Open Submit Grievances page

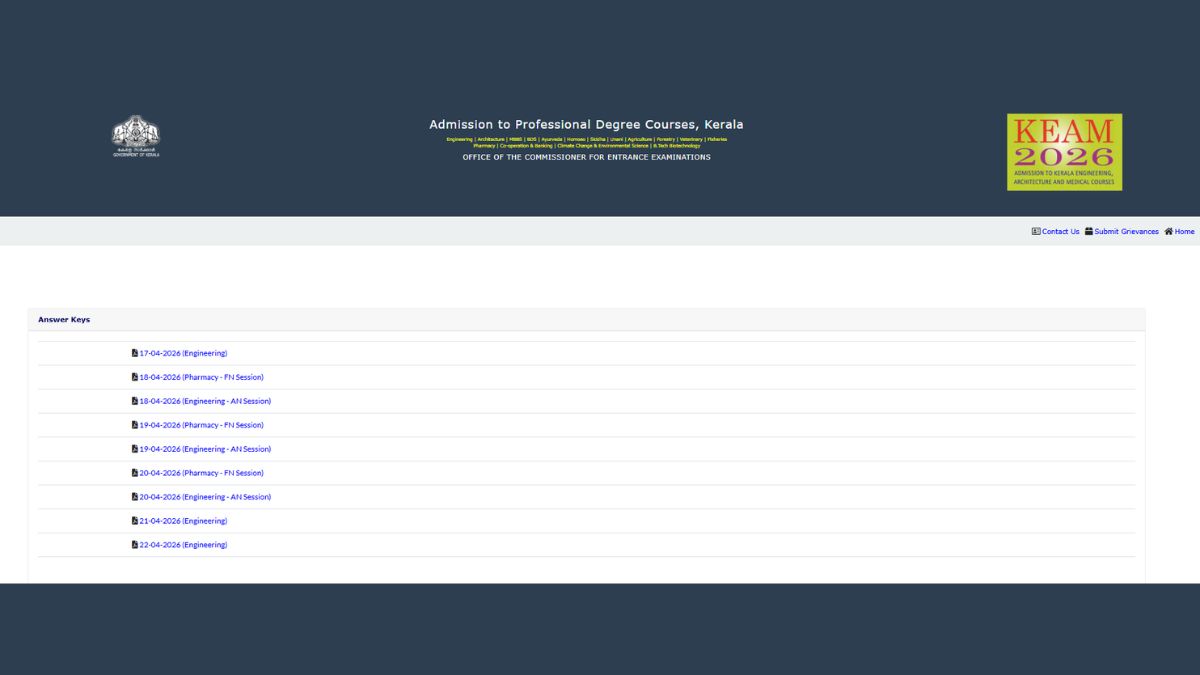pyautogui.click(x=1126, y=231)
